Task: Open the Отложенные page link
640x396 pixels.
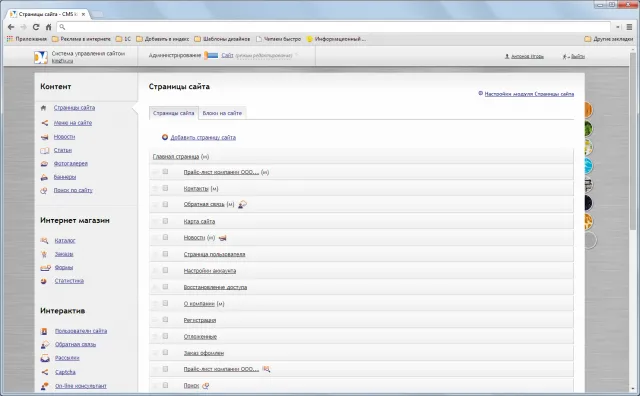Action: click(x=200, y=337)
